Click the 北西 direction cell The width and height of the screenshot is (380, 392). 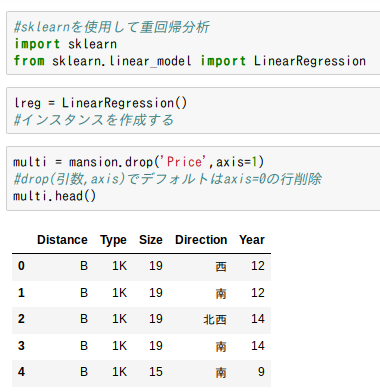tap(215, 319)
